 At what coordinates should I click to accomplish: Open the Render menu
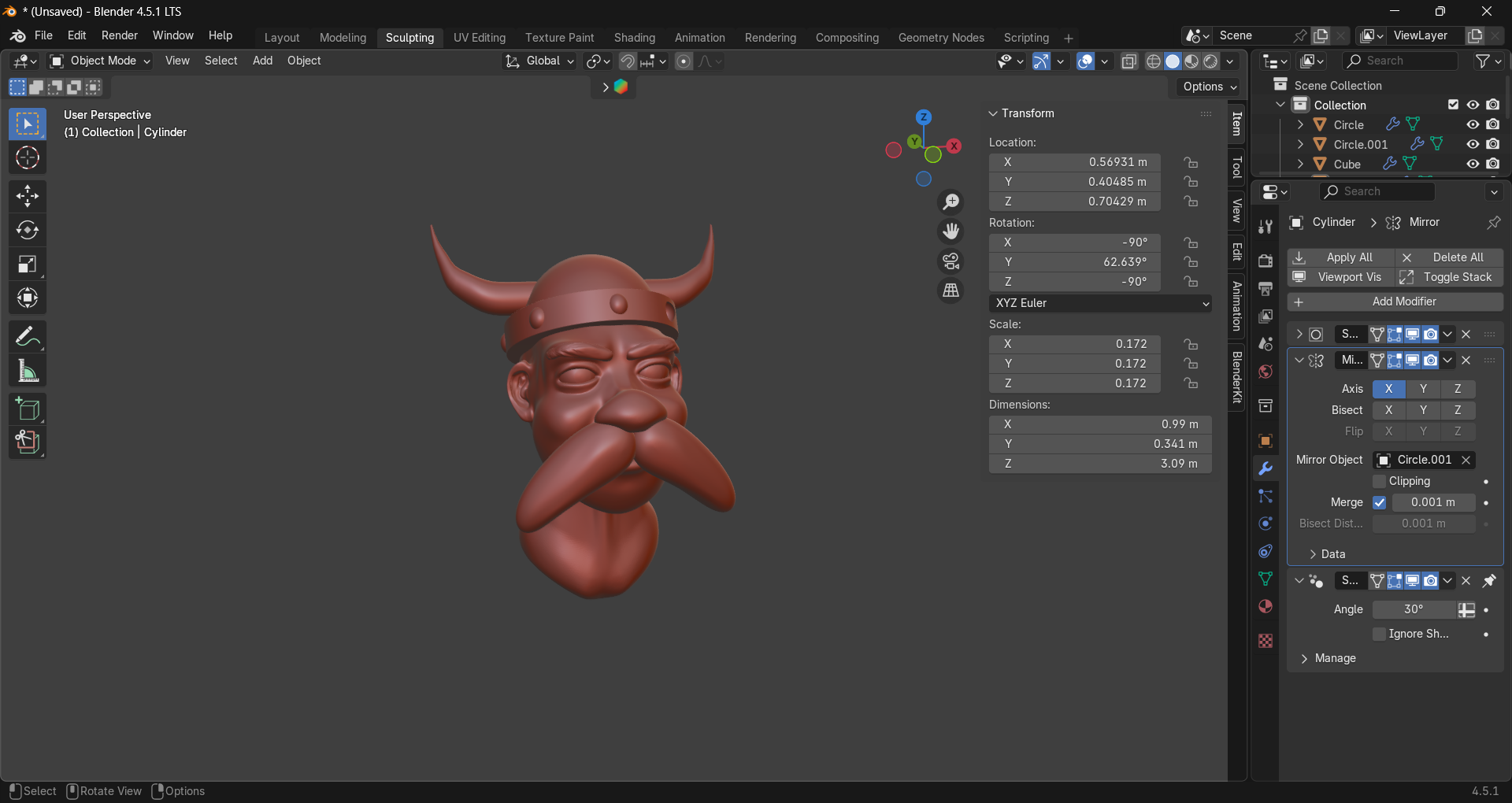click(119, 35)
